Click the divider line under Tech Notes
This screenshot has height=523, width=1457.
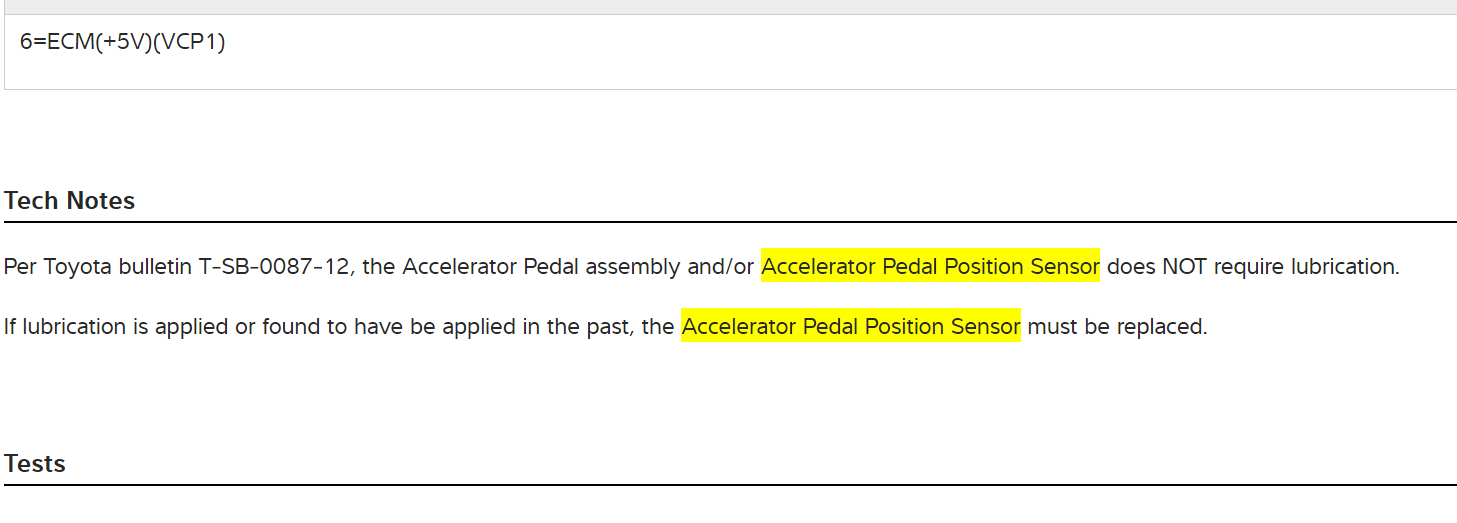pyautogui.click(x=728, y=221)
